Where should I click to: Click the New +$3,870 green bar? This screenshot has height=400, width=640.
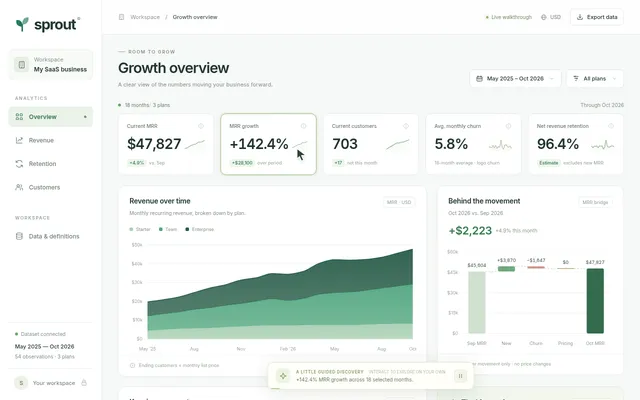[506, 269]
